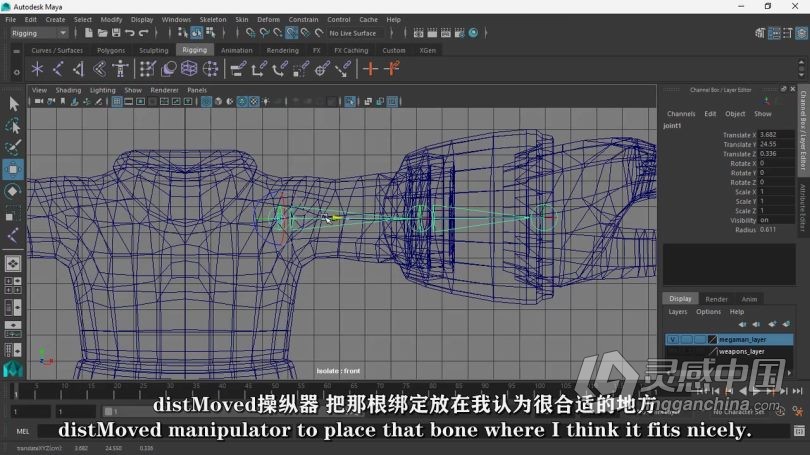
Task: Open the viewport Panels menu
Action: (197, 90)
